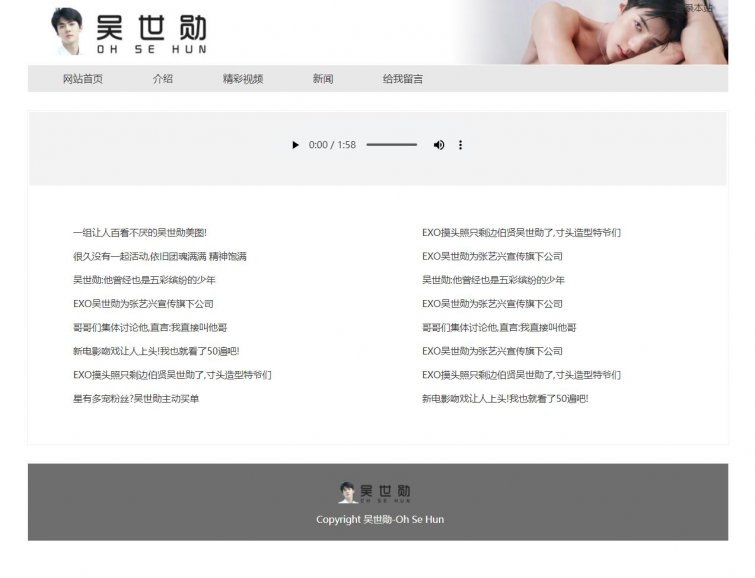
Task: Seek on the audio progress bar
Action: click(x=391, y=144)
